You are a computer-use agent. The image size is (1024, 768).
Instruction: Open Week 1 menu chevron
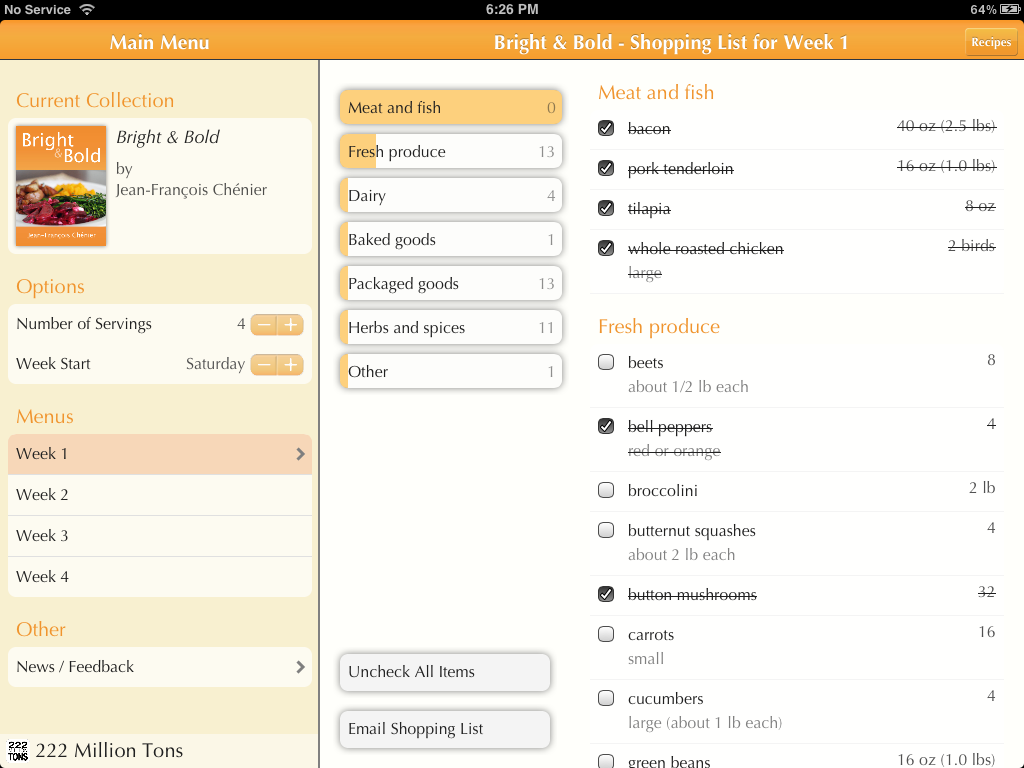[300, 454]
